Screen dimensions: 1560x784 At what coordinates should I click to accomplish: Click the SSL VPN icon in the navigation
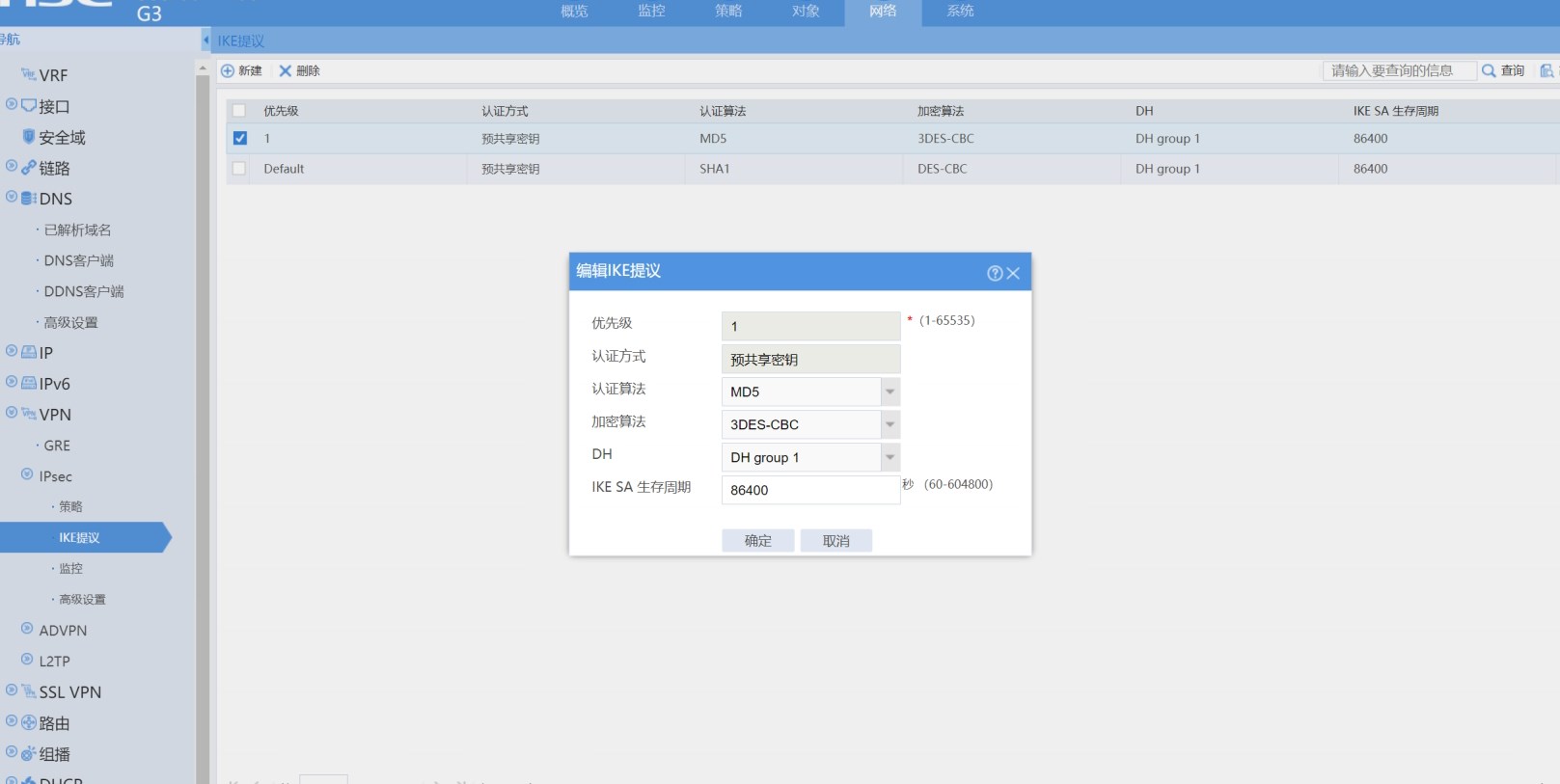(29, 691)
